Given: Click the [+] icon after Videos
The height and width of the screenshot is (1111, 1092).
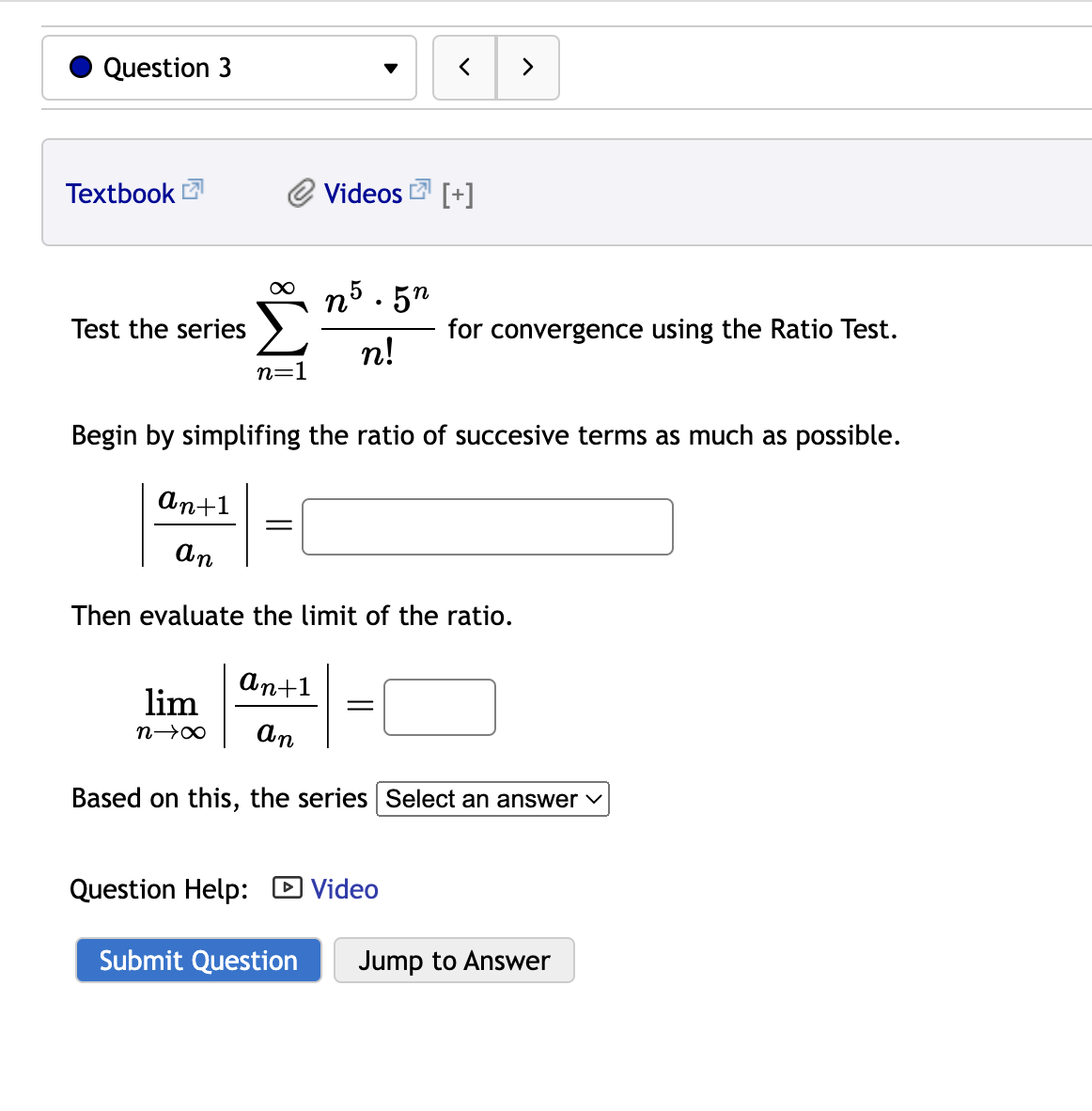Looking at the screenshot, I should 458,194.
